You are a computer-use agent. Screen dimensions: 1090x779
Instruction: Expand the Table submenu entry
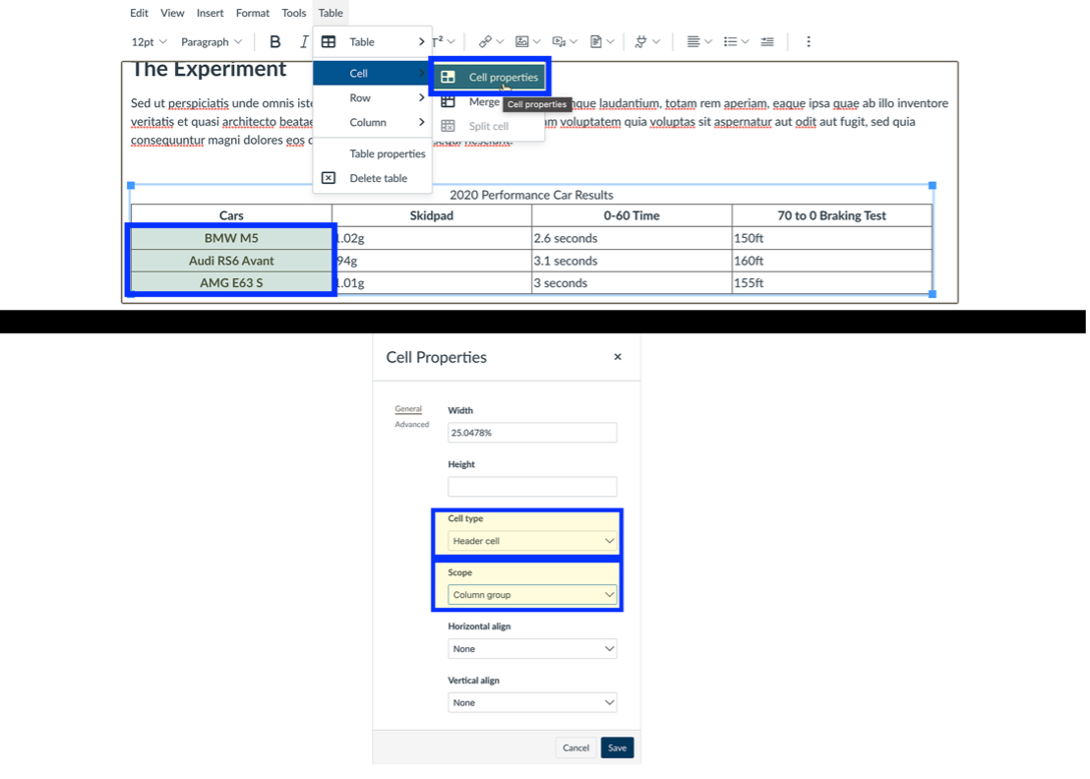tap(372, 42)
